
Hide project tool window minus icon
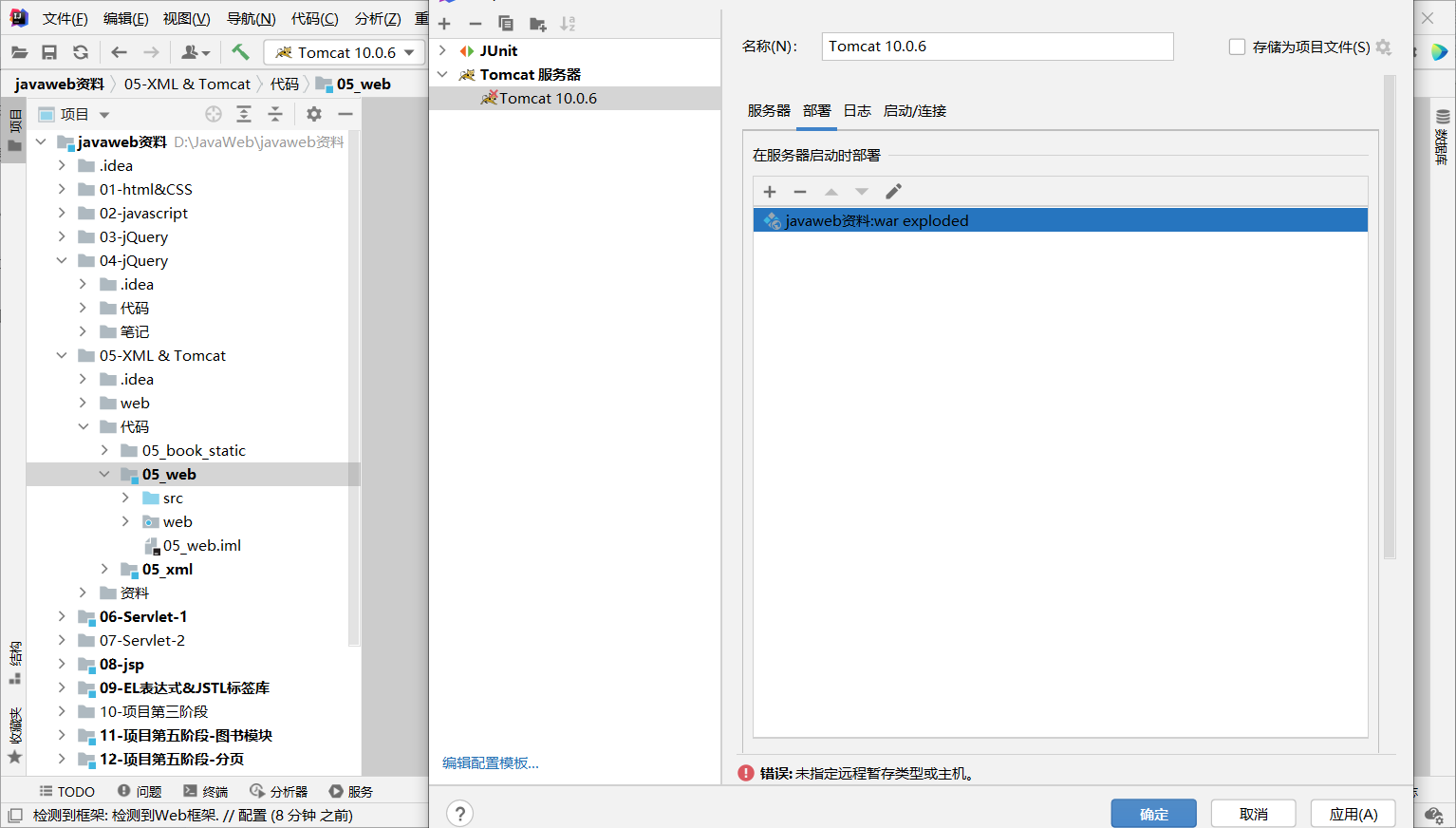point(345,114)
